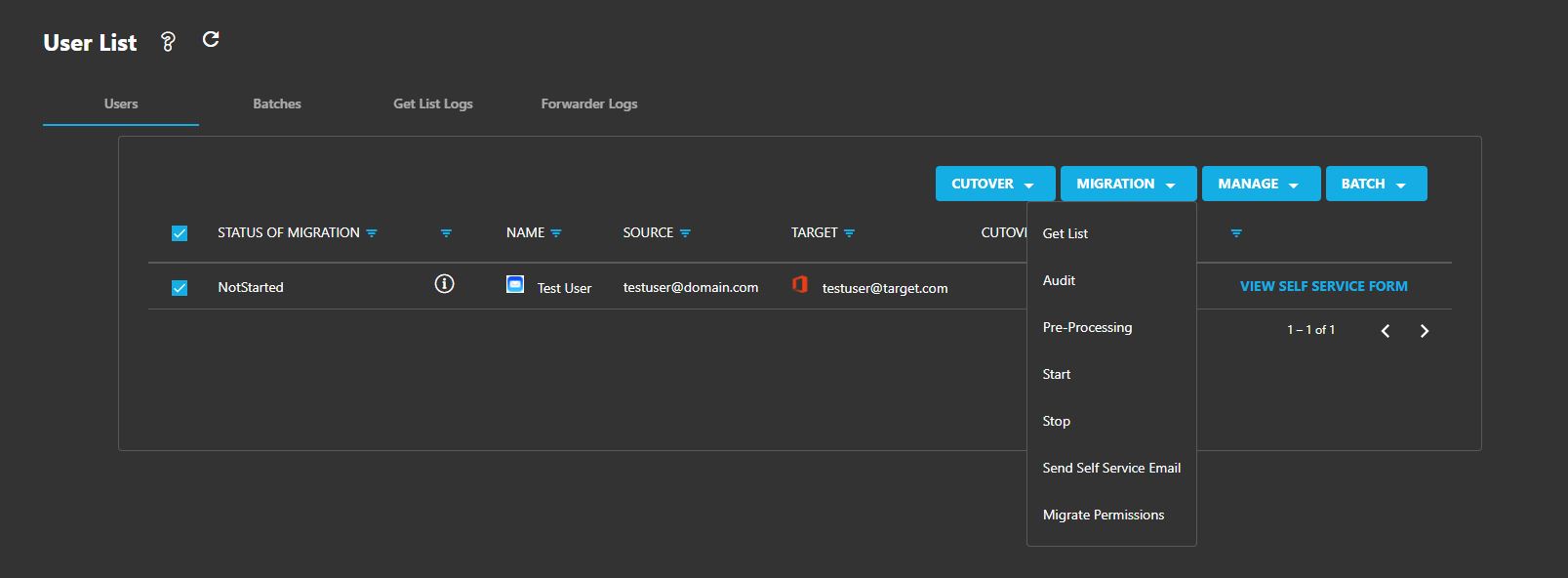Uncheck the NotStarted user row checkbox
Screen dimensions: 1568x578
[180, 288]
